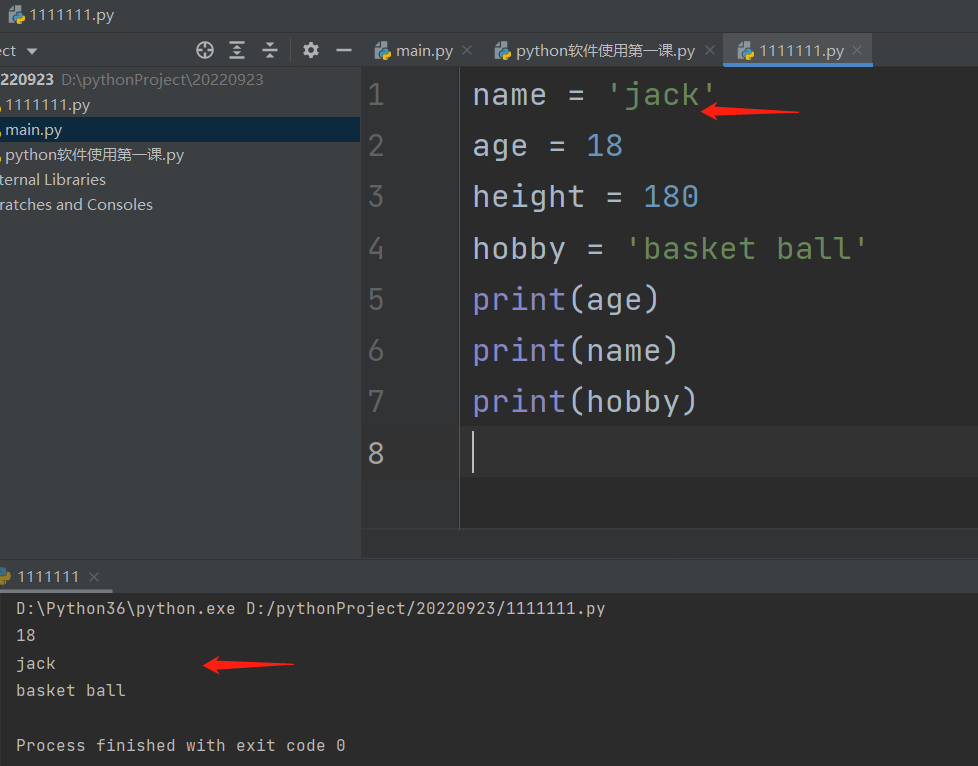Click print(hobby) on line 7
Image resolution: width=978 pixels, height=766 pixels.
coord(584,402)
